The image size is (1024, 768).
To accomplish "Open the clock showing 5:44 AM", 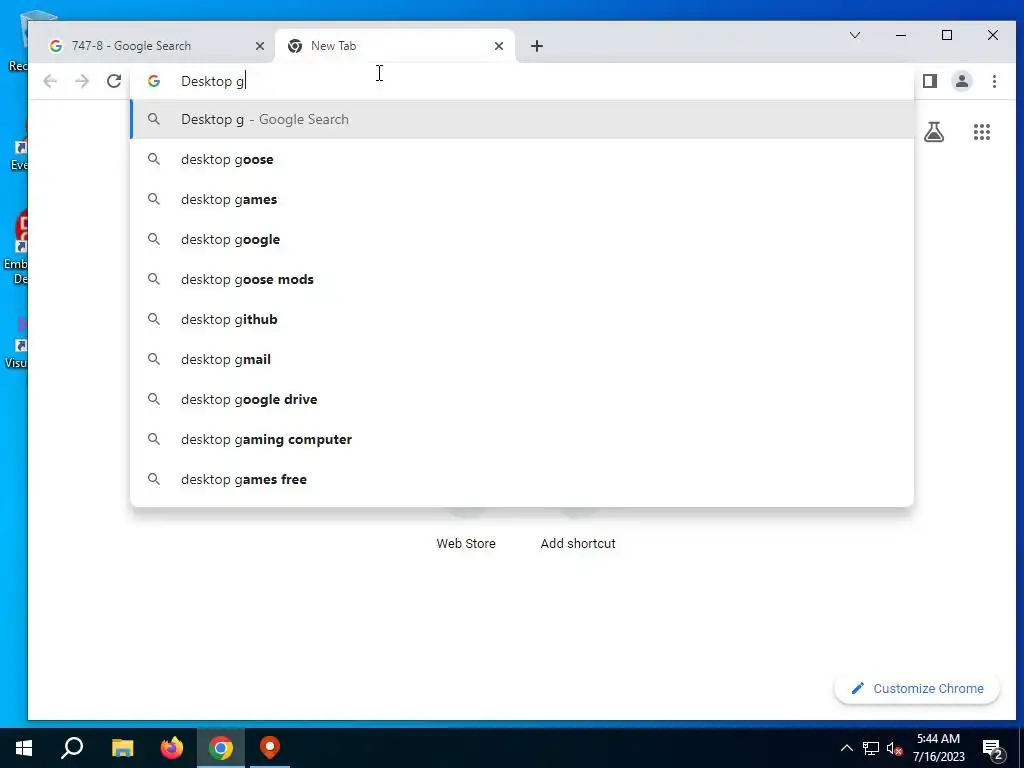I will point(938,748).
